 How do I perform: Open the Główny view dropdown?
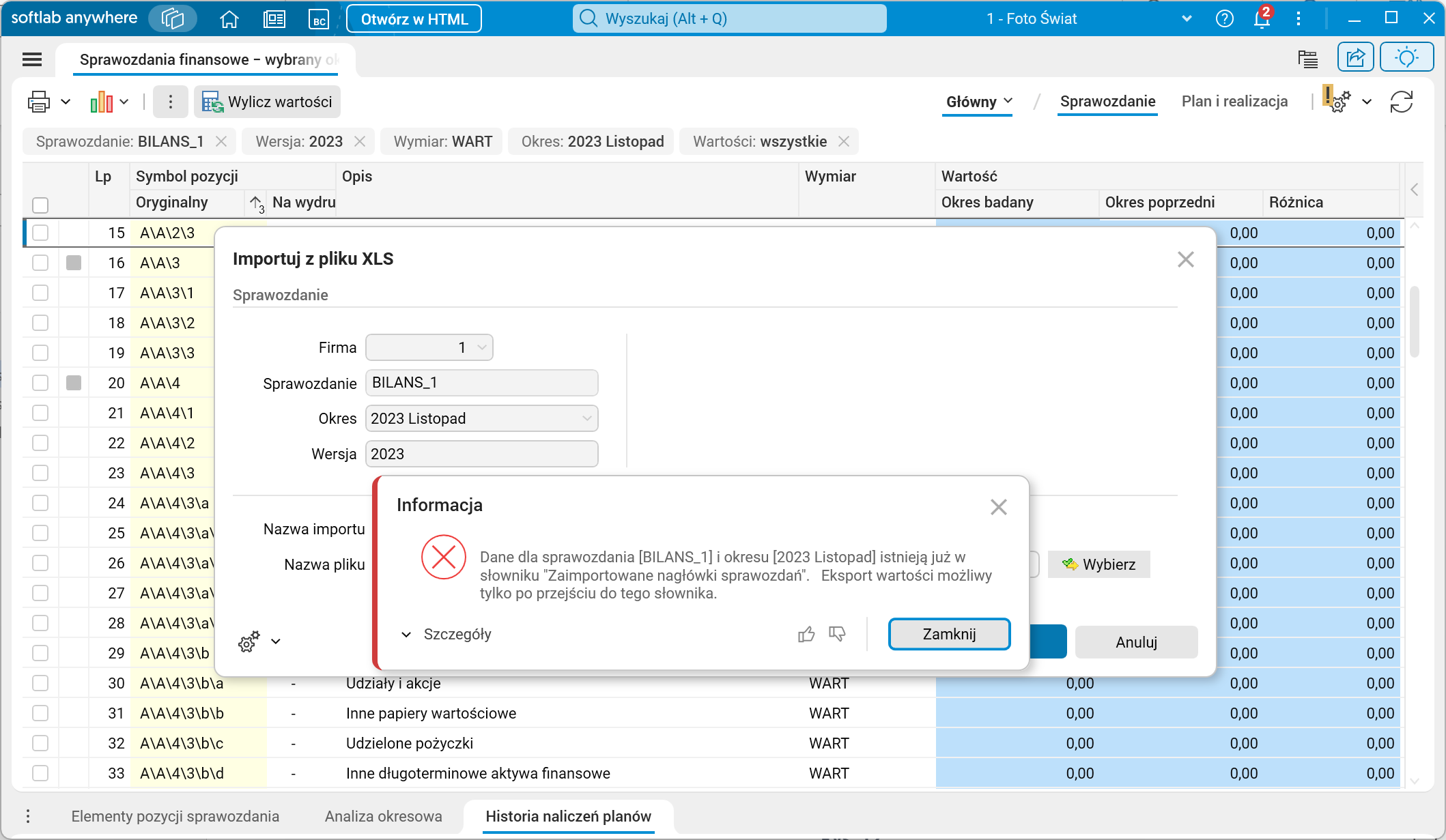click(x=978, y=102)
